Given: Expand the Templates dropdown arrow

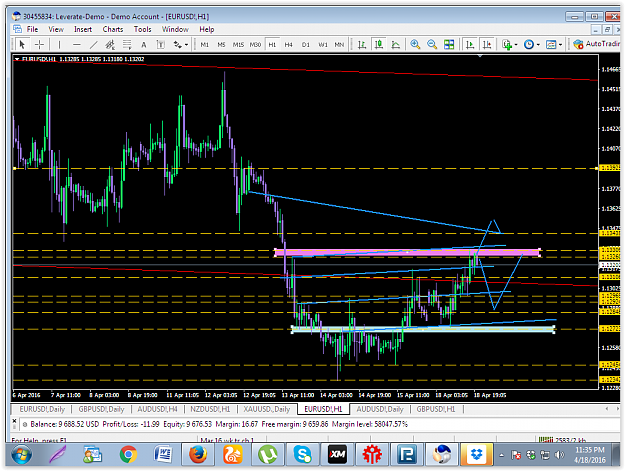Looking at the screenshot, I should [x=560, y=45].
